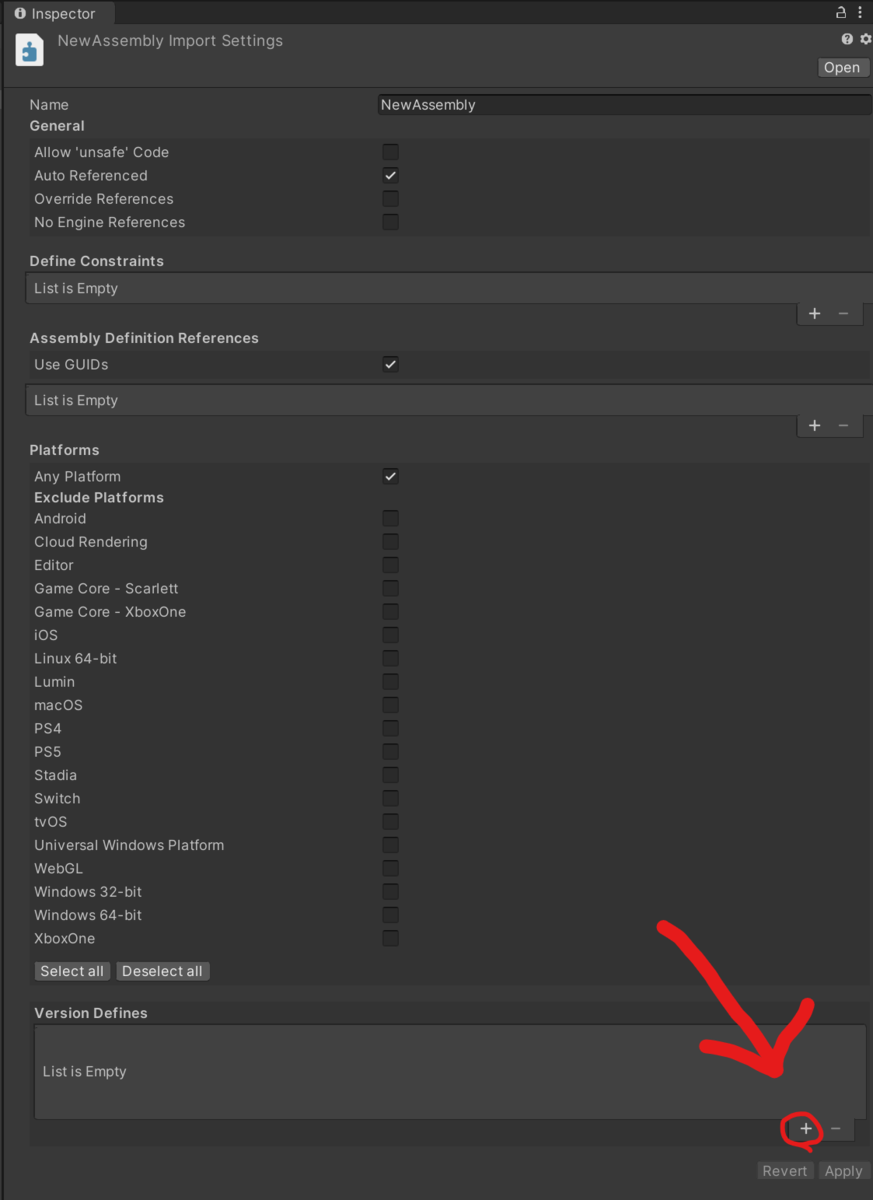
Task: Click the NewAssembly name field
Action: [600, 104]
